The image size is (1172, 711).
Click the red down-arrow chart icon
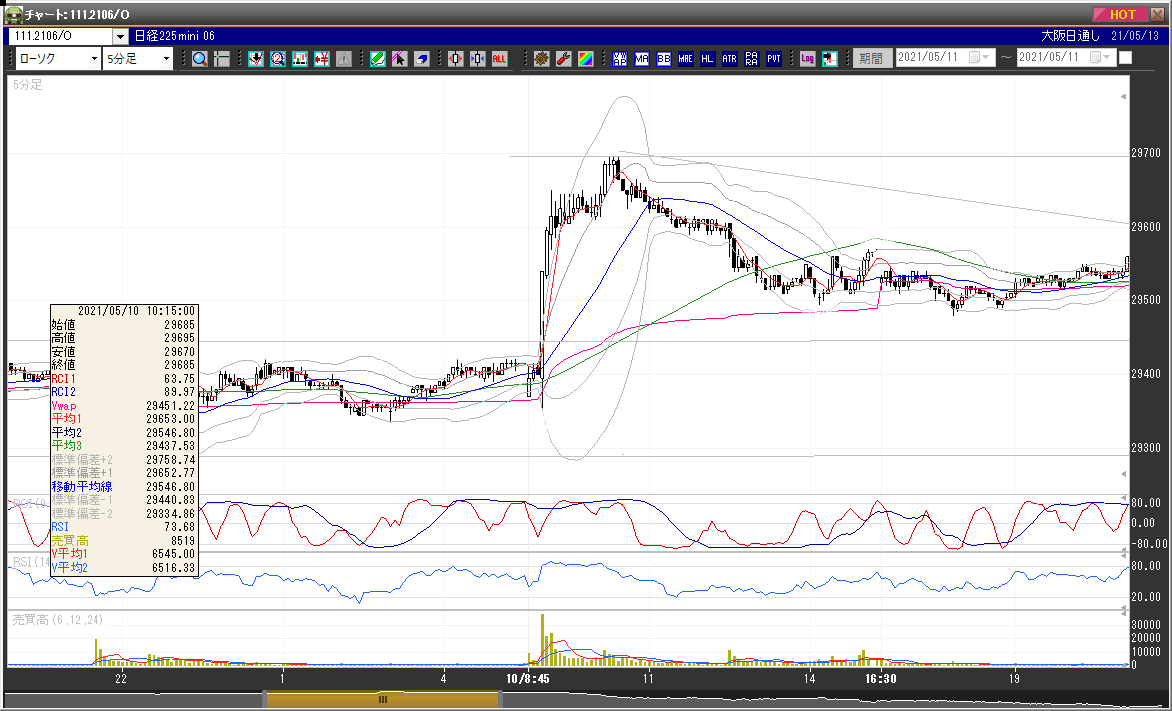[x=256, y=58]
